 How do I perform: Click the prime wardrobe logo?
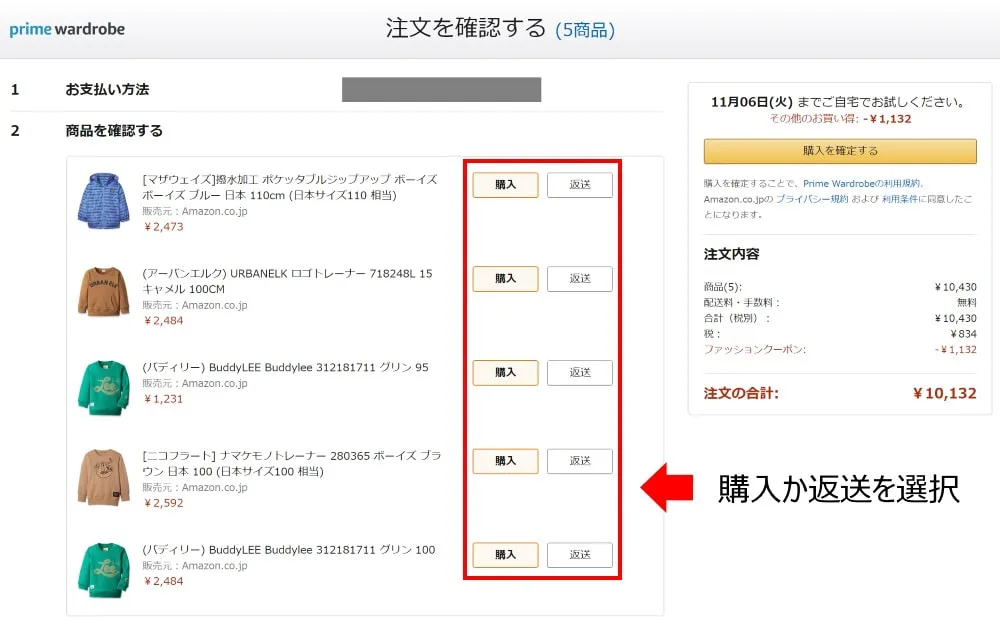pos(67,29)
